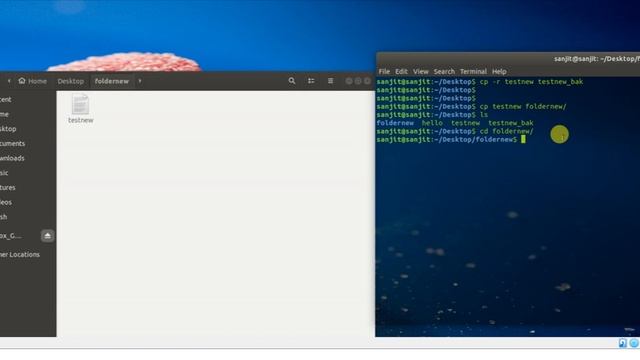Image resolution: width=640 pixels, height=360 pixels.
Task: Go back using the path bar left arrow
Action: click(x=9, y=81)
